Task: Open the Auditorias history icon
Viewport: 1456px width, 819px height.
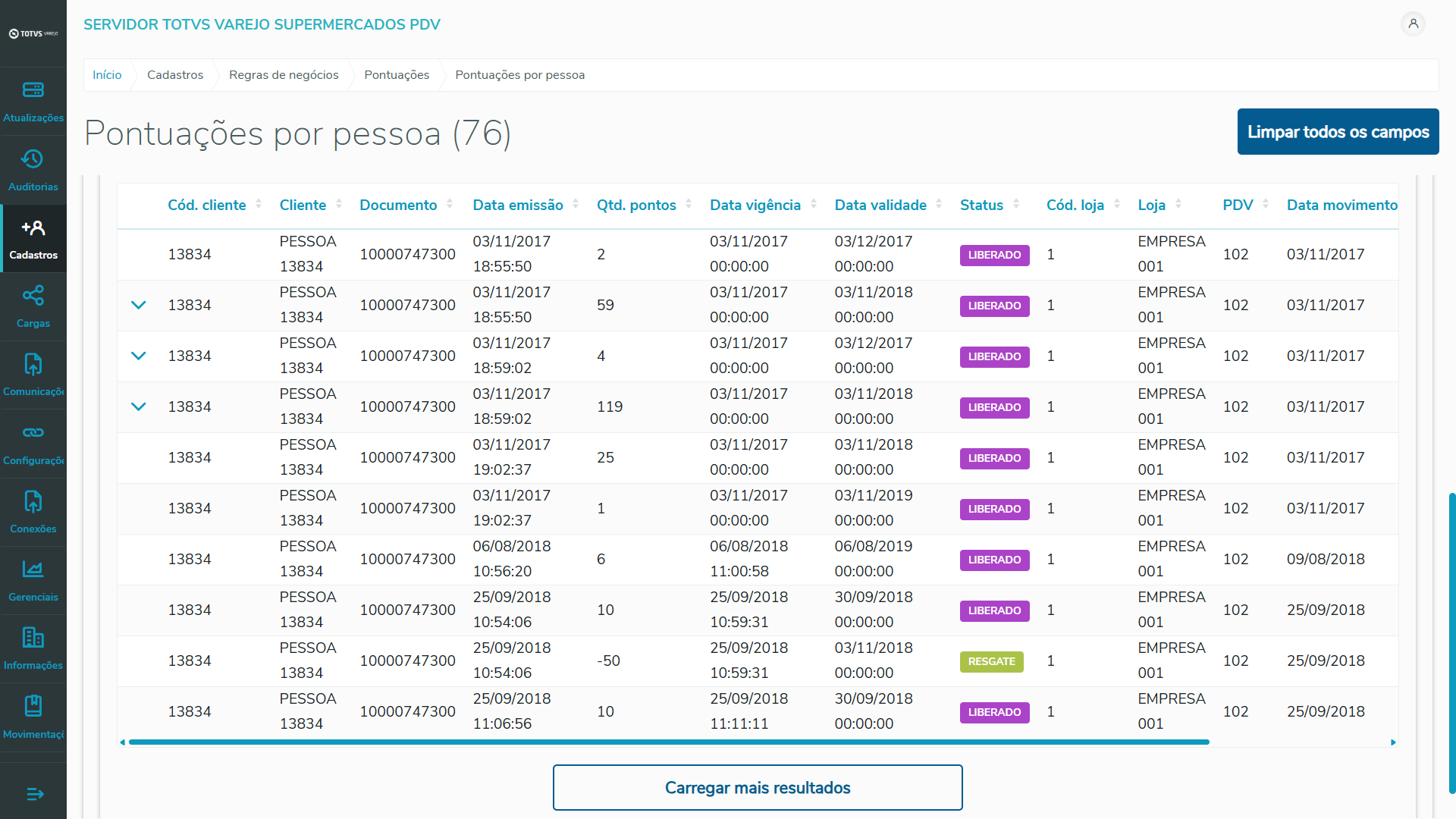Action: (33, 159)
